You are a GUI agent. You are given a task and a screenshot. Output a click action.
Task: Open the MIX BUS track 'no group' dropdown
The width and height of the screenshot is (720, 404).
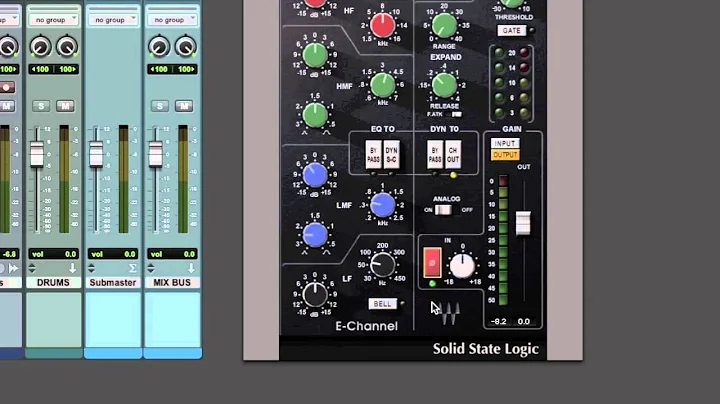tap(172, 20)
